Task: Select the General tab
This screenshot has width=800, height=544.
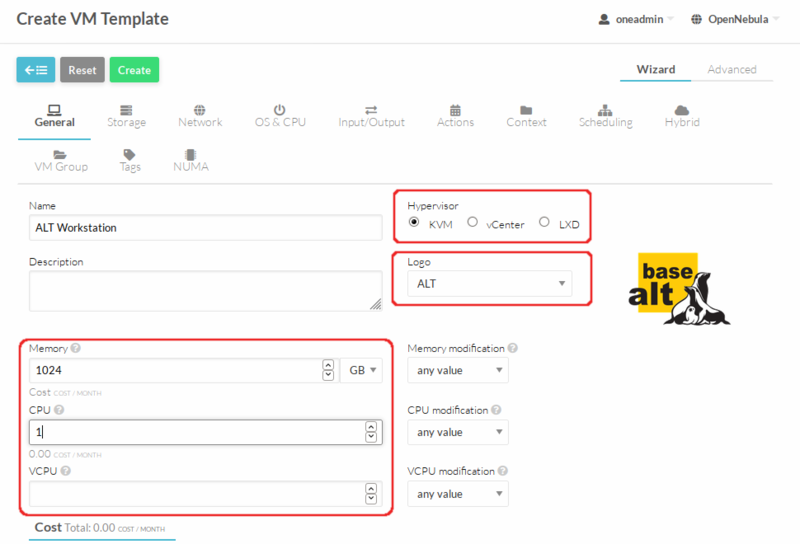Action: [55, 116]
